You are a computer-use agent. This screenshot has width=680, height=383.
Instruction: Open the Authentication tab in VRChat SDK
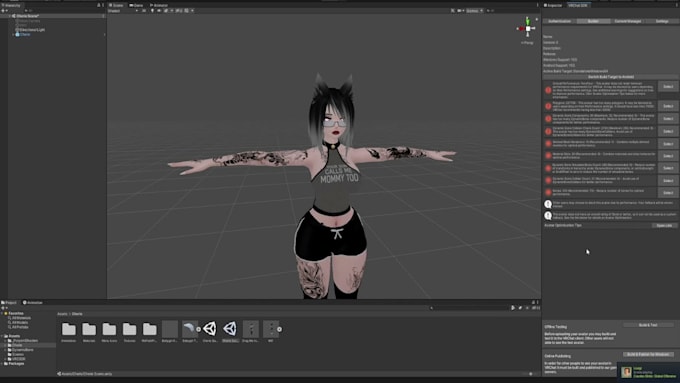pos(559,21)
